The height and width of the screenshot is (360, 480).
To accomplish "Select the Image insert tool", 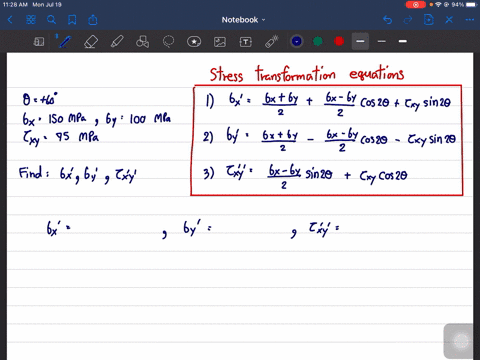I will click(x=220, y=42).
